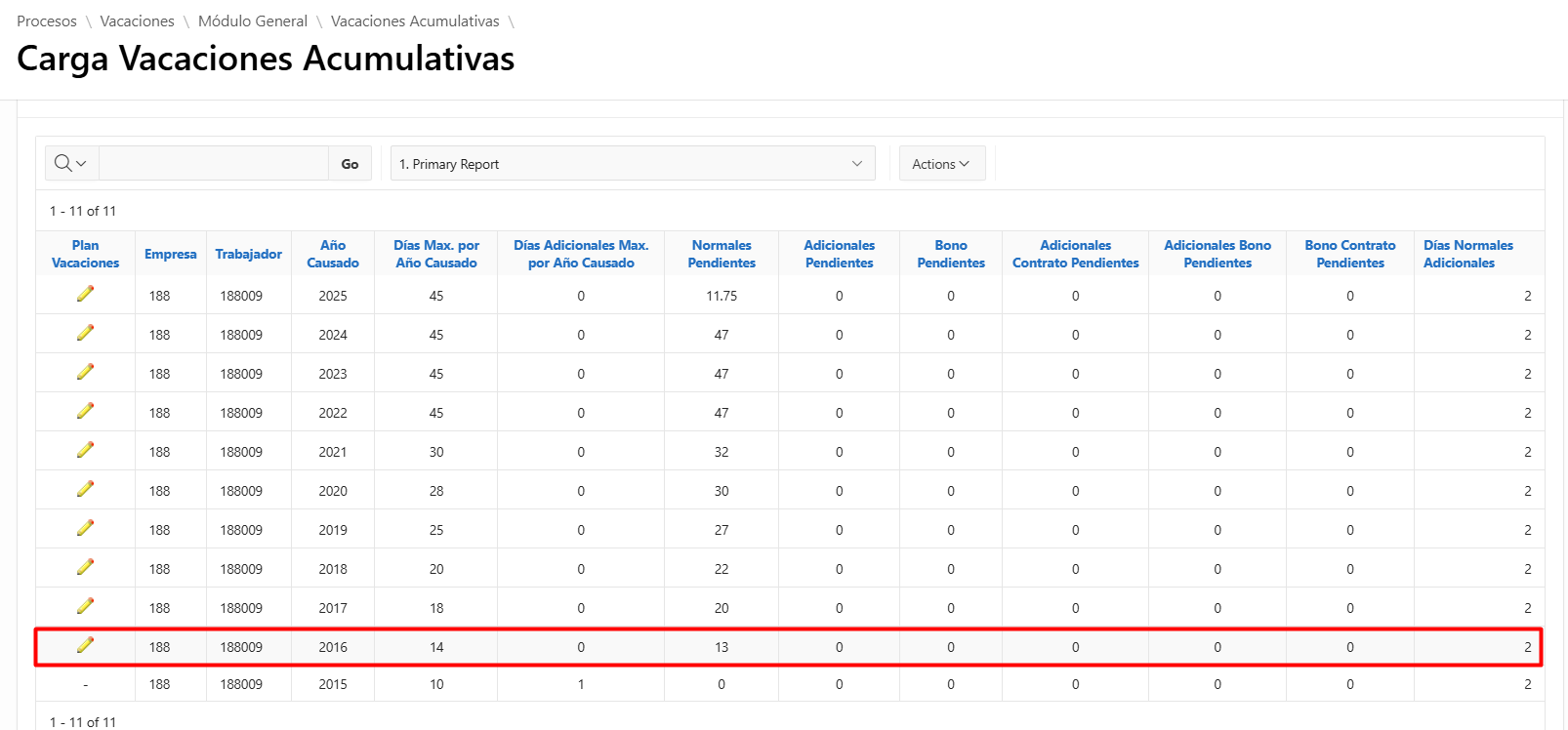This screenshot has height=730, width=1568.
Task: Expand the Primary Report saved reports dropdown
Action: [x=632, y=164]
